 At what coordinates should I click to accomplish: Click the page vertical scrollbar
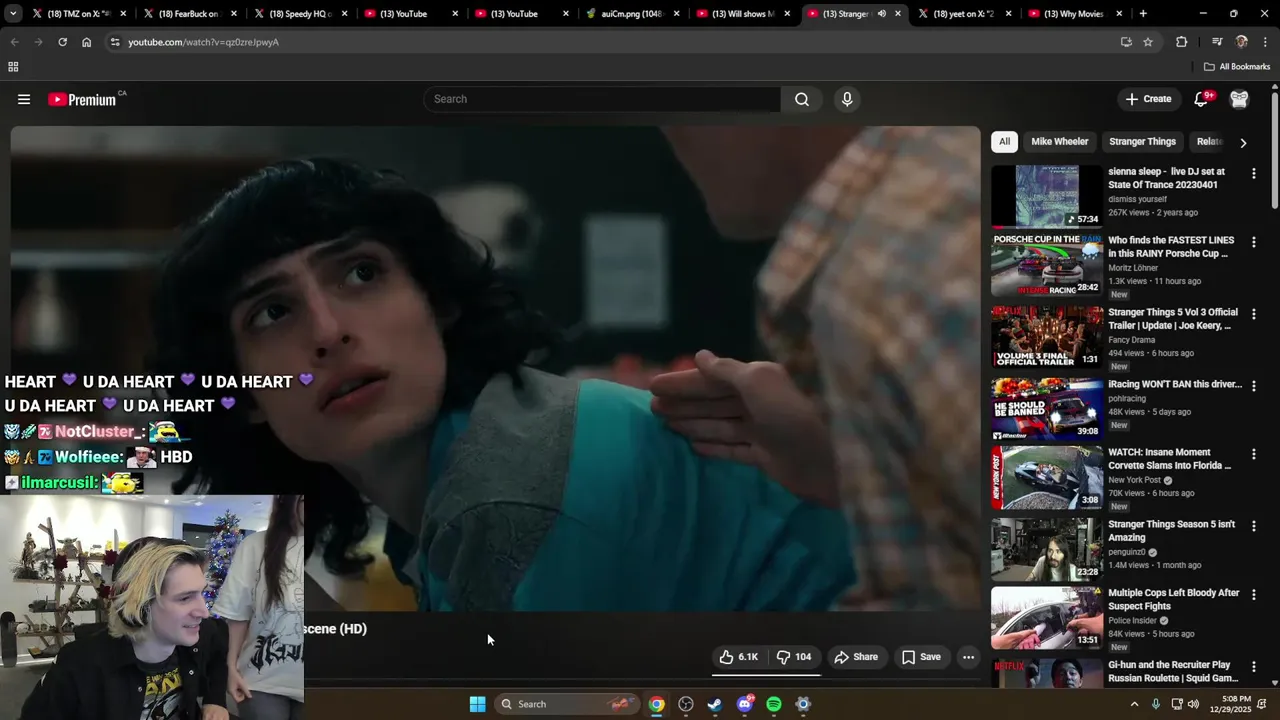[1275, 150]
